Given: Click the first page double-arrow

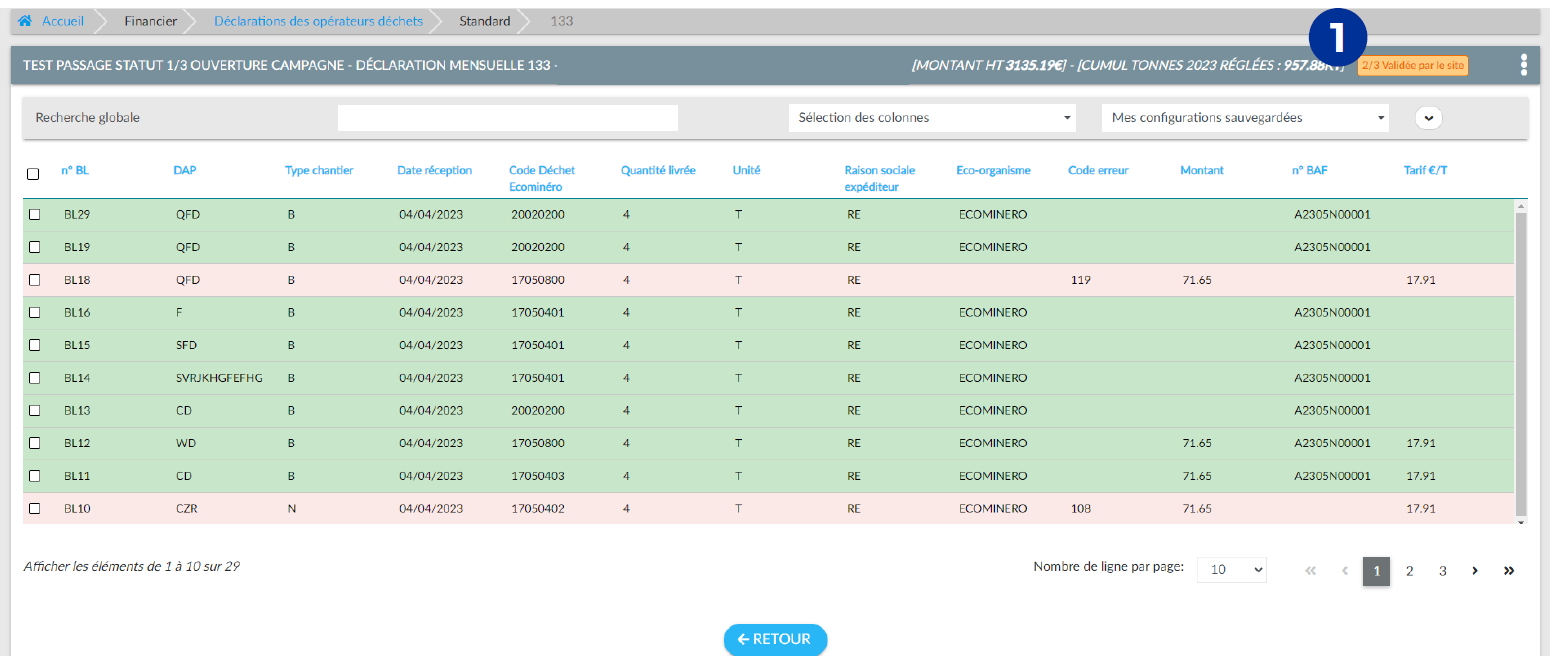Looking at the screenshot, I should (x=1311, y=571).
